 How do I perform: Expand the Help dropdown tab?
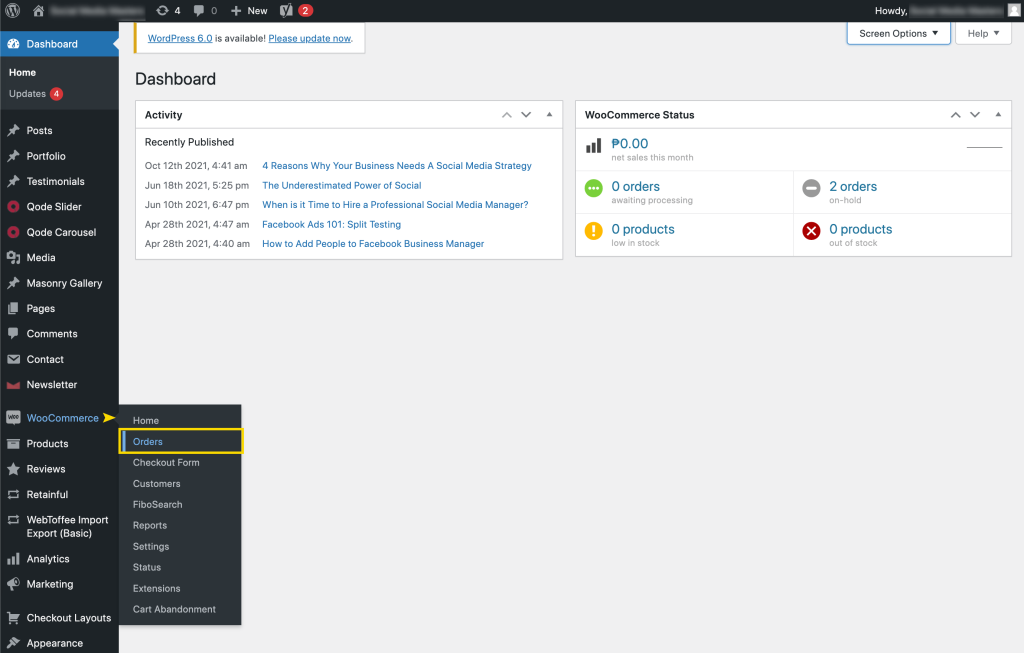[x=983, y=33]
